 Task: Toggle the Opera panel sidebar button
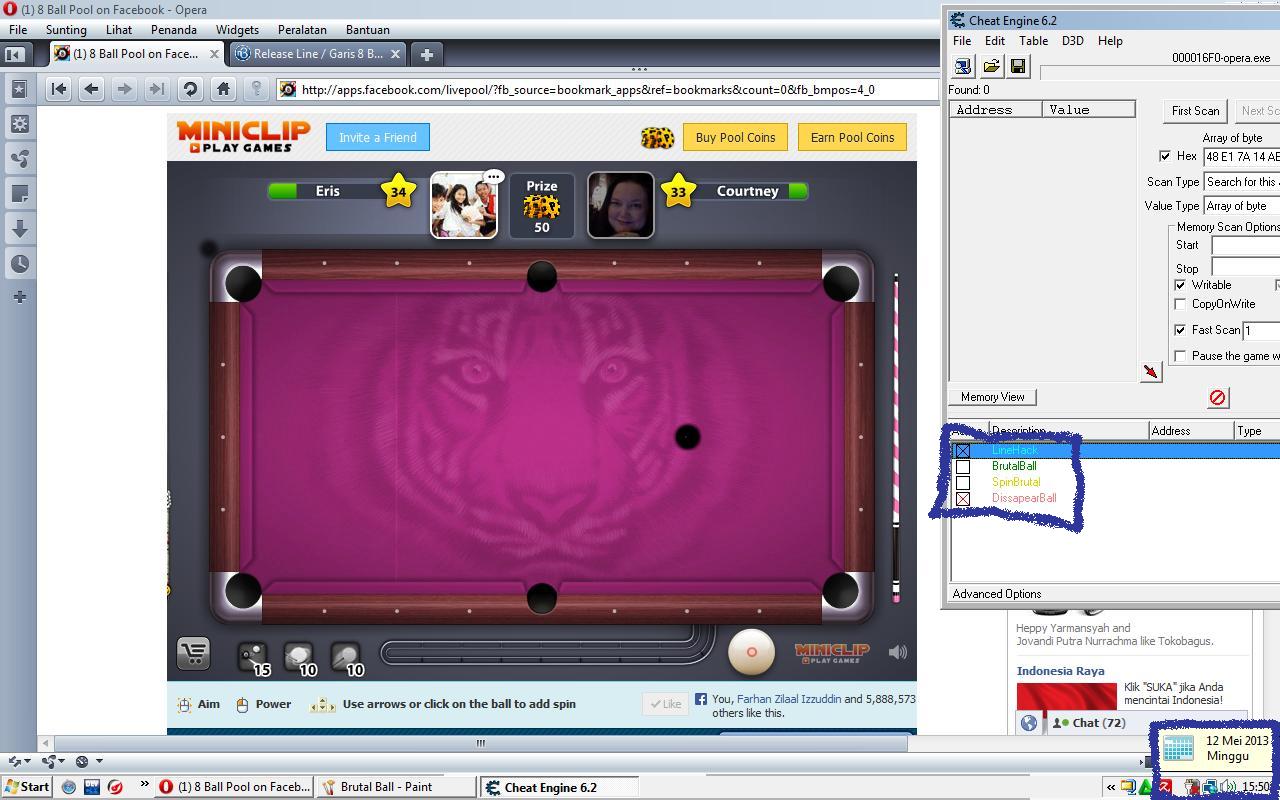(x=15, y=54)
